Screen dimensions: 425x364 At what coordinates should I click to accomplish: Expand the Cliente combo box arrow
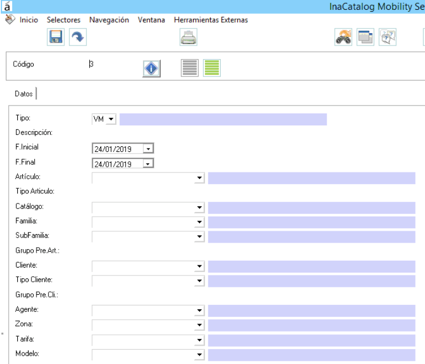click(199, 266)
